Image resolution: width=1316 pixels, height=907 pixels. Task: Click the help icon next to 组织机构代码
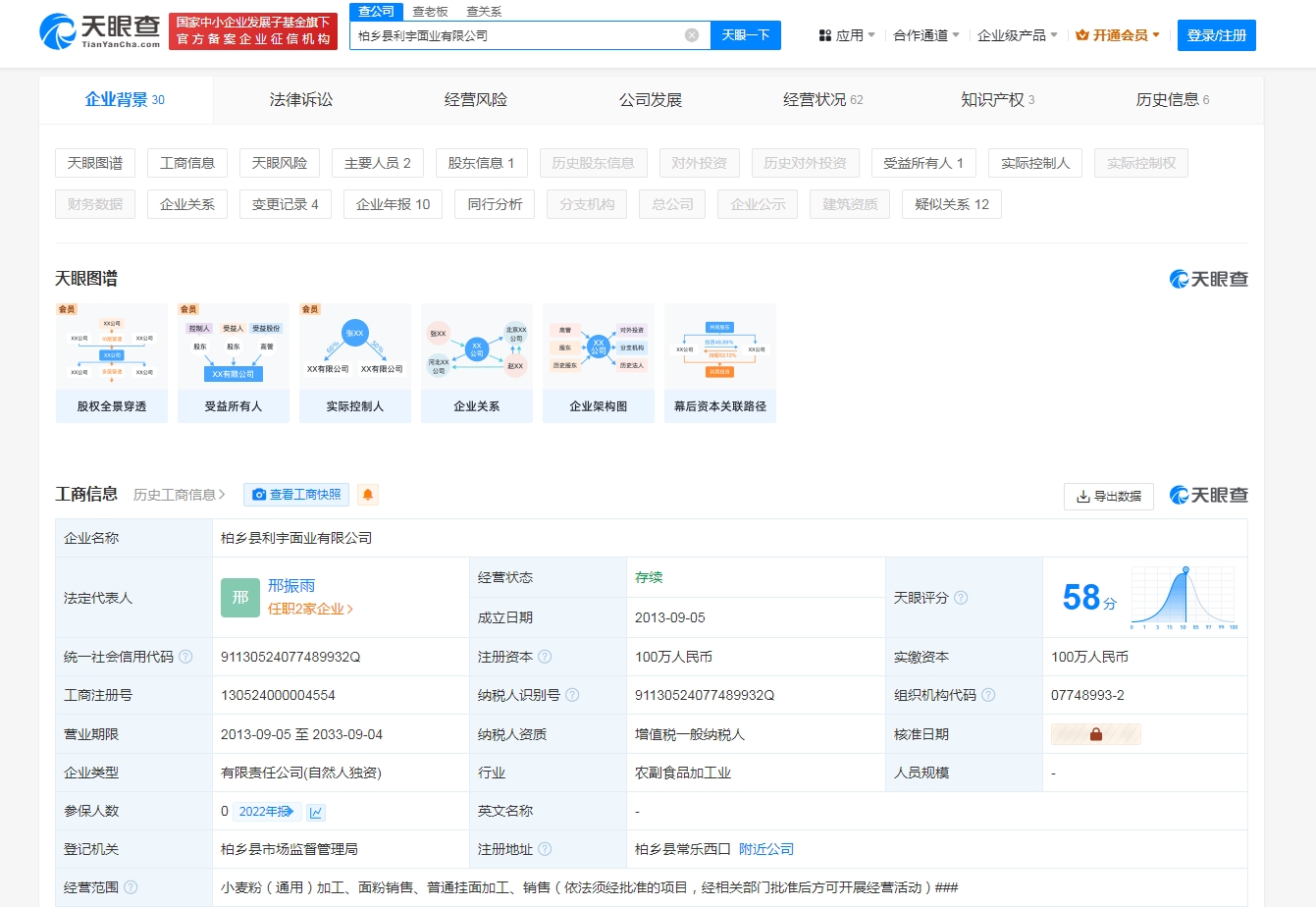(x=988, y=695)
